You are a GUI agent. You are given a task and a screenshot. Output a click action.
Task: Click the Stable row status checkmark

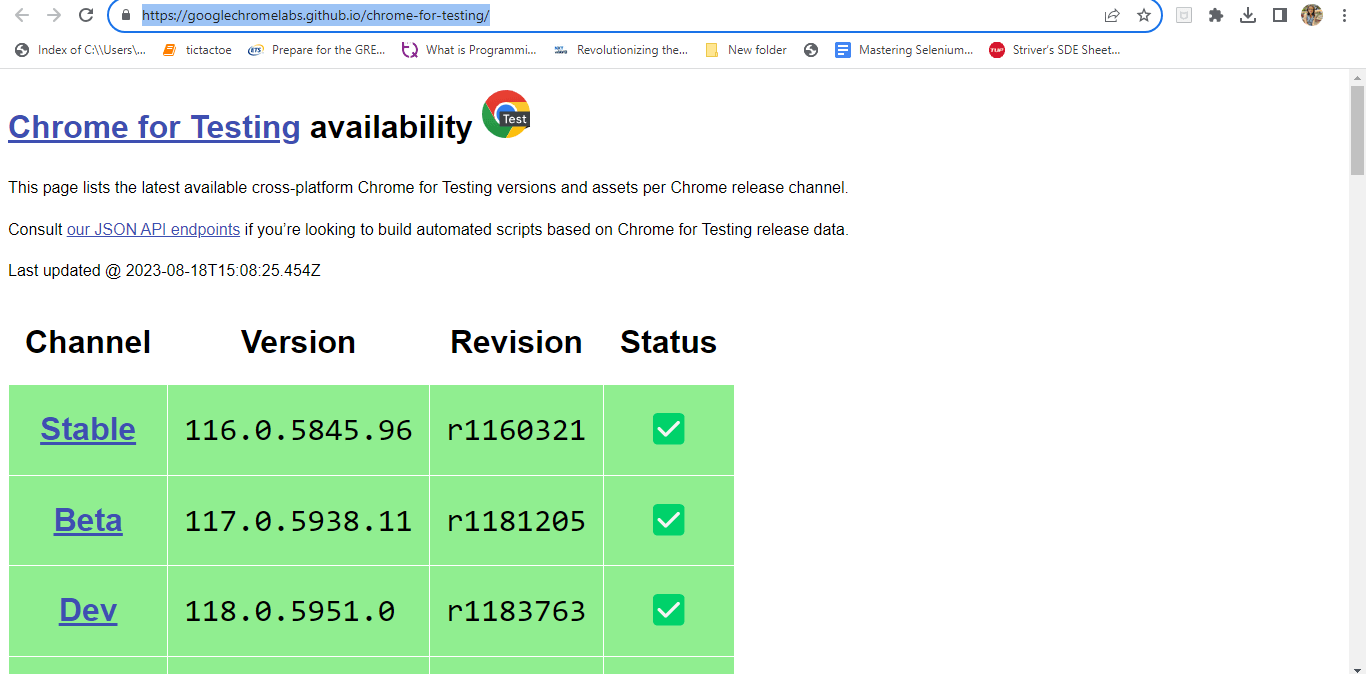point(668,429)
